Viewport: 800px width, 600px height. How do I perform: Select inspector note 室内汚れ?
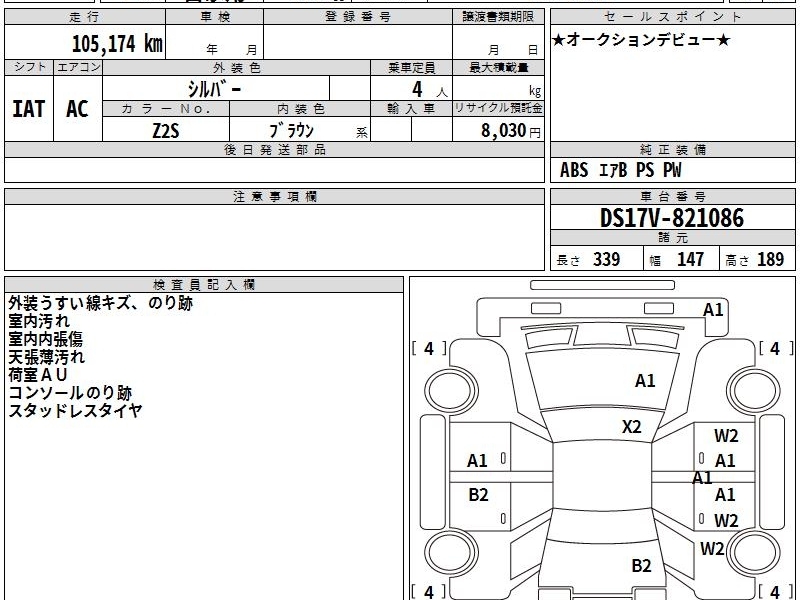tap(39, 321)
